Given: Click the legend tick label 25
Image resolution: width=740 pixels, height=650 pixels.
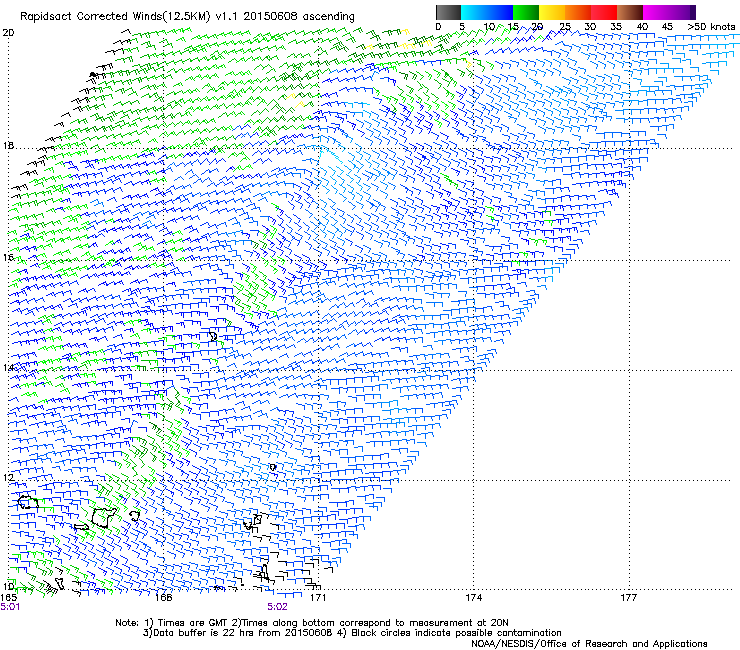Looking at the screenshot, I should coord(565,27).
